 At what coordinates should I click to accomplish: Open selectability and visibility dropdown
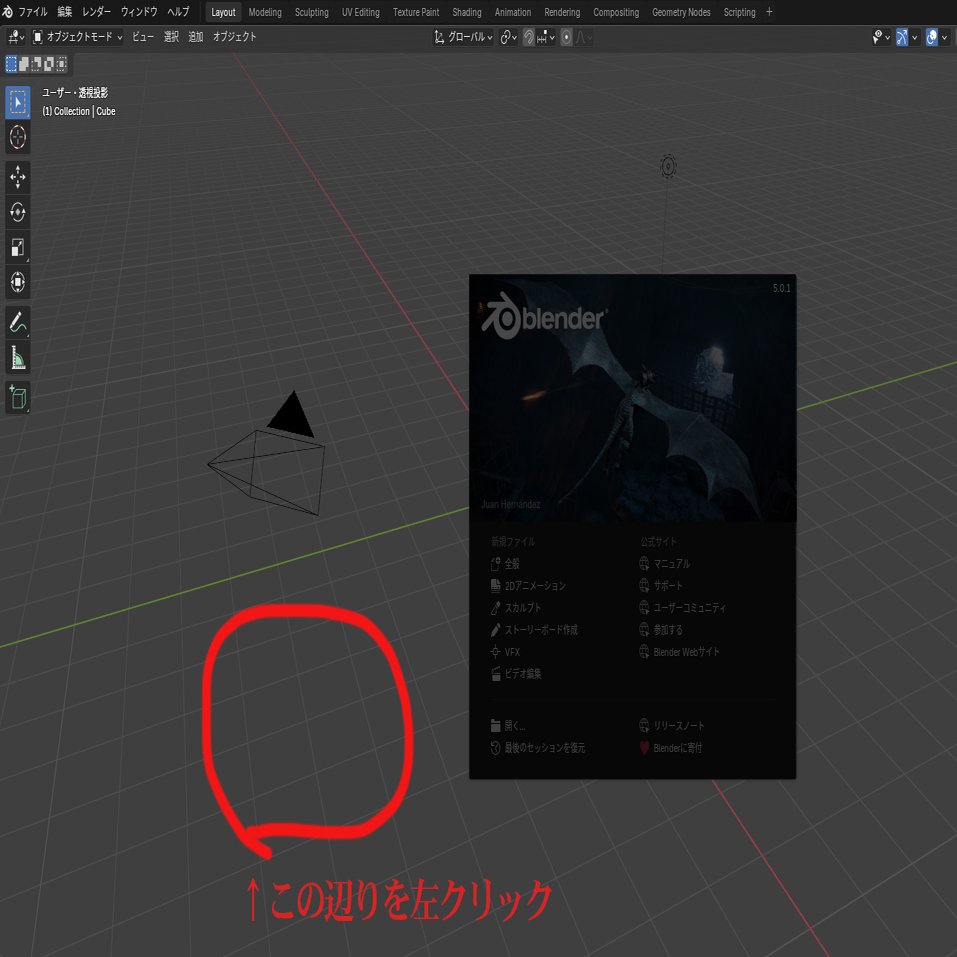coord(881,37)
